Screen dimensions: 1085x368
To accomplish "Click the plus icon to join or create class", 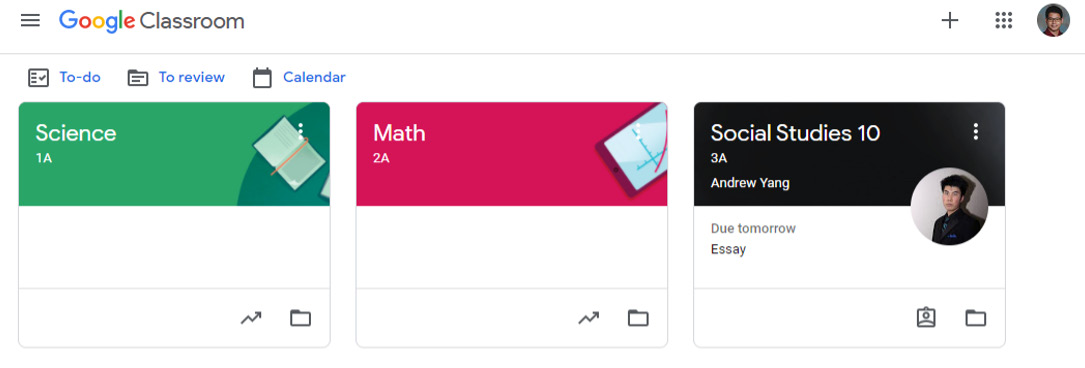I will (x=950, y=21).
